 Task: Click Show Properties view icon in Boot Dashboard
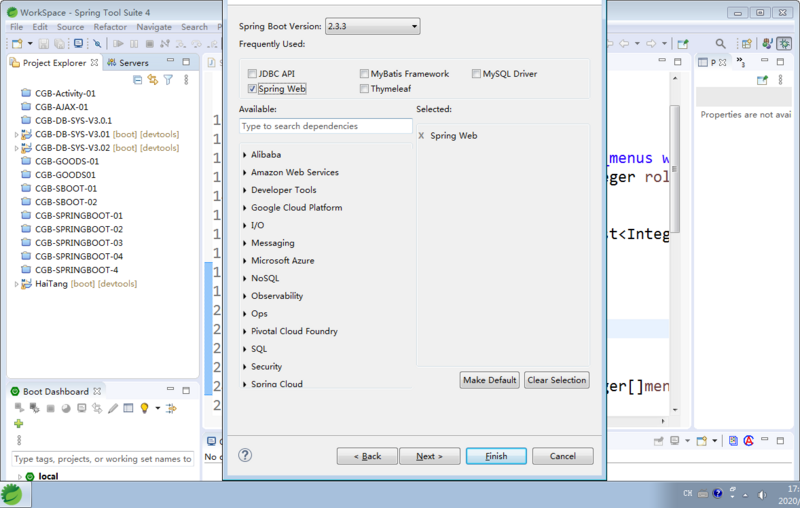click(x=128, y=408)
